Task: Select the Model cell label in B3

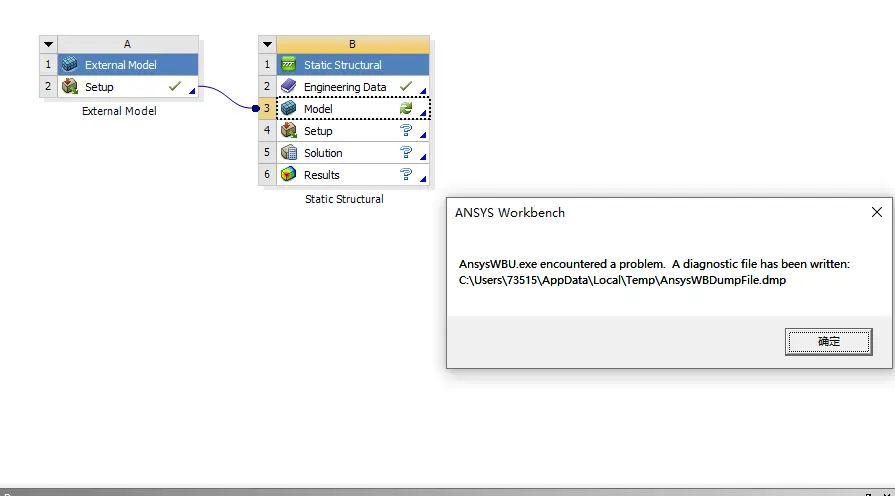Action: (x=318, y=109)
